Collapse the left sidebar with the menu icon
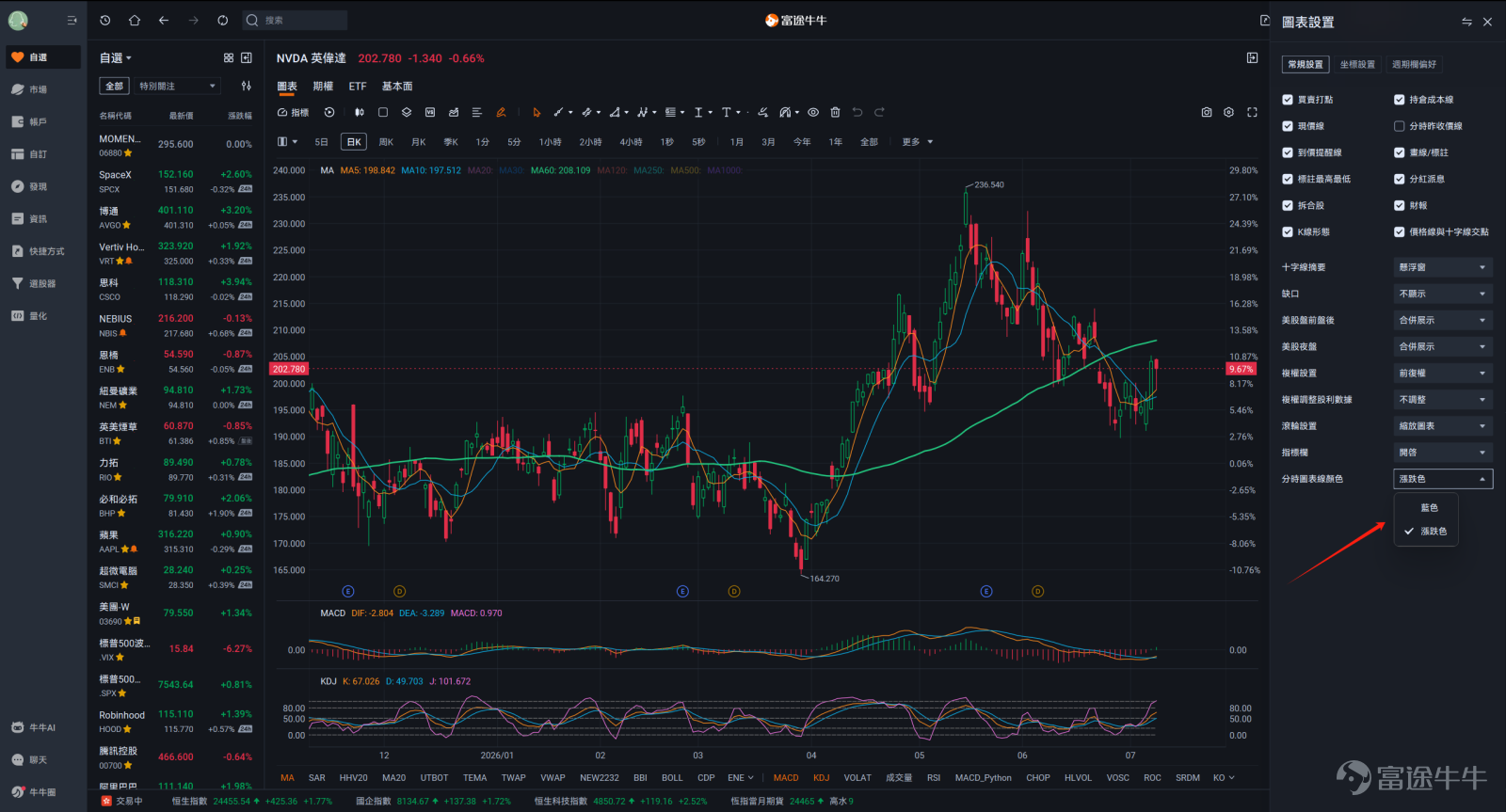The image size is (1506, 812). coord(72,20)
